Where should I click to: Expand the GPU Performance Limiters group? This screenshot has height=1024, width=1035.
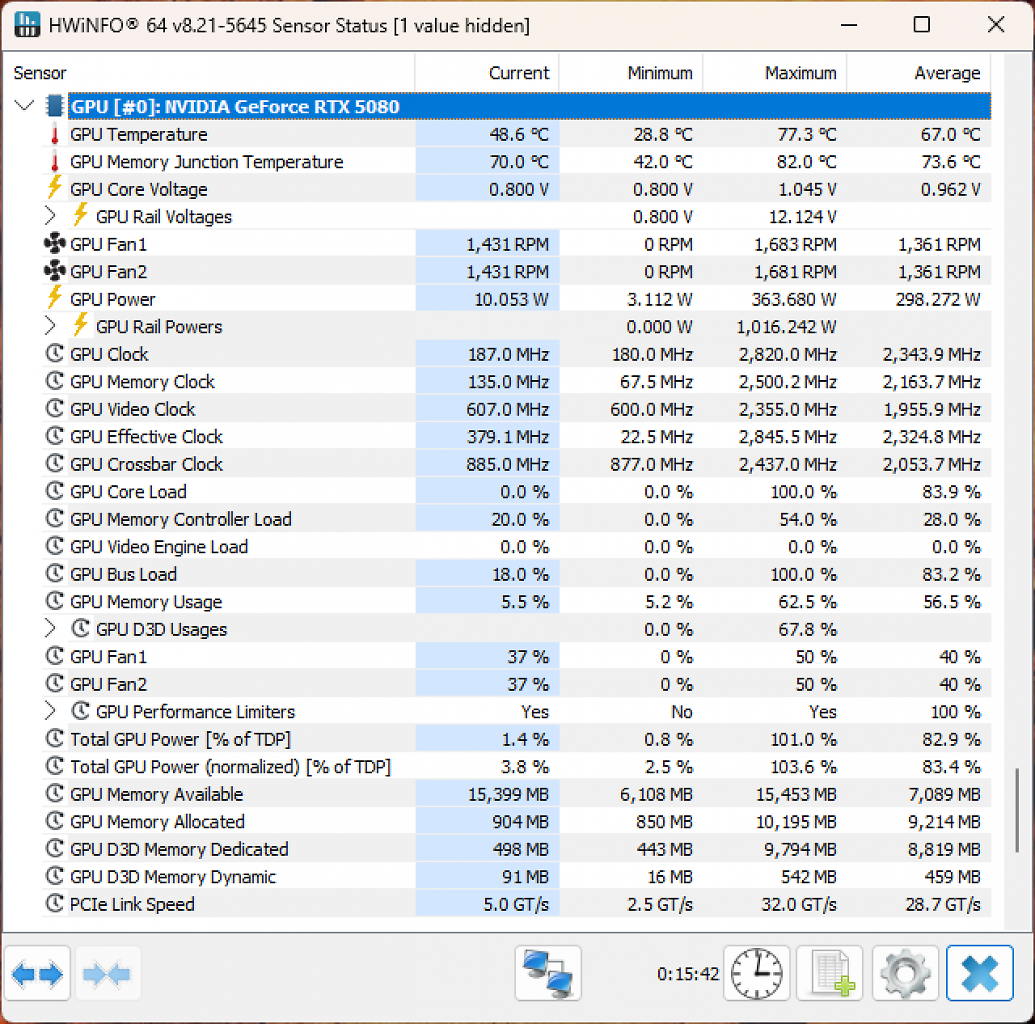pyautogui.click(x=50, y=711)
